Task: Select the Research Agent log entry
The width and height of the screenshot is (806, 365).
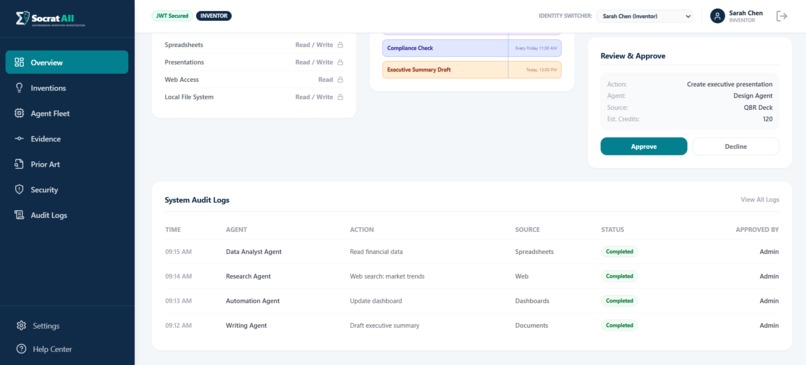Action: point(472,276)
